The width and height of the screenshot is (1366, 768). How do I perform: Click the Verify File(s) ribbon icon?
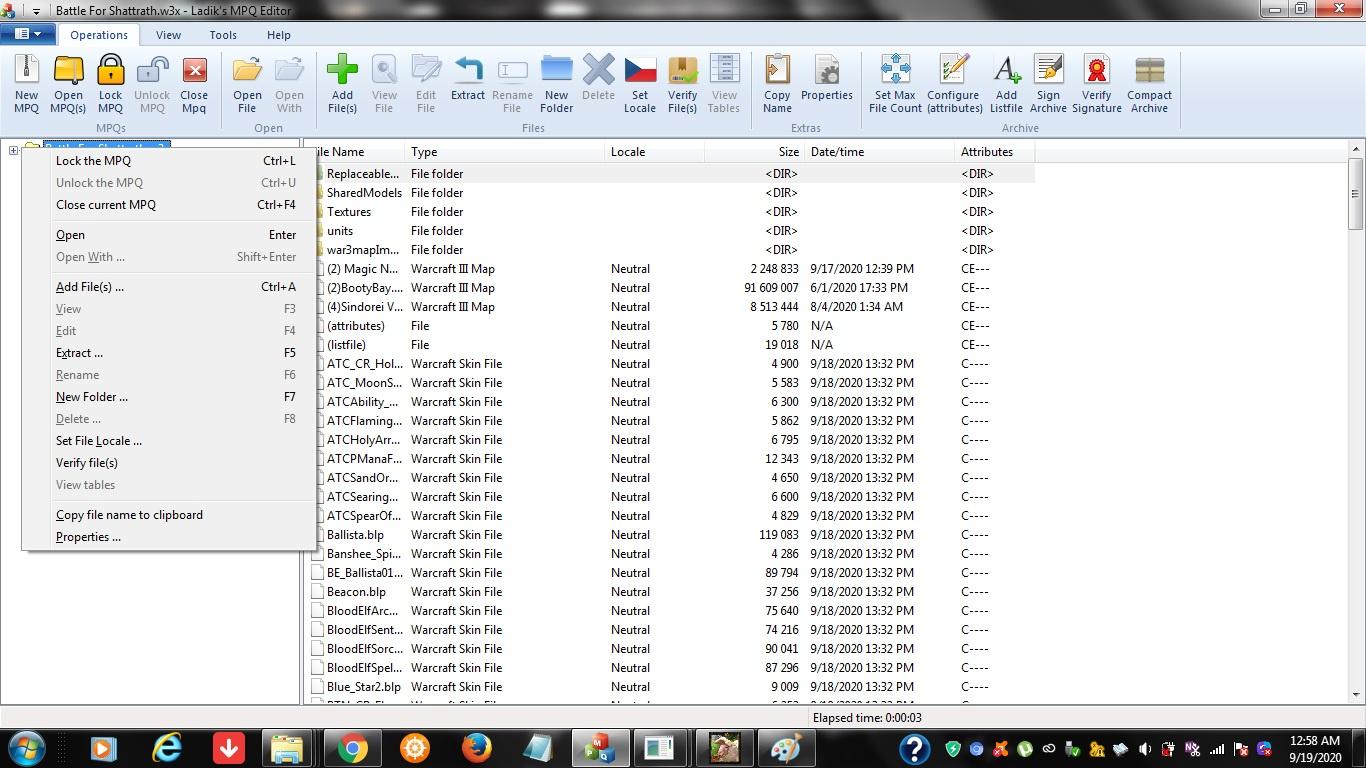coord(682,84)
